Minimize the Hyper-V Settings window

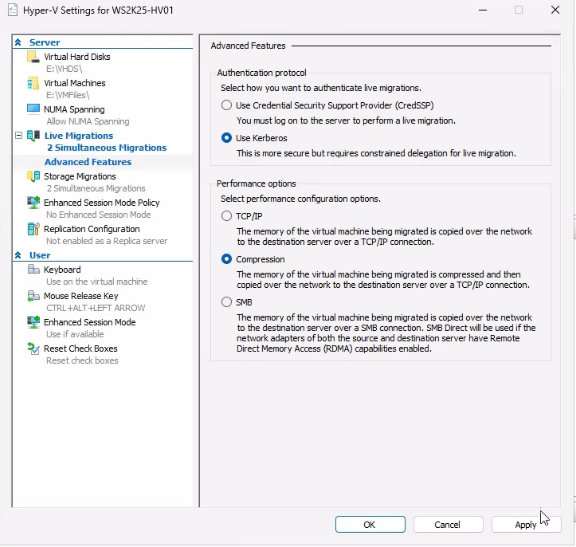[483, 10]
